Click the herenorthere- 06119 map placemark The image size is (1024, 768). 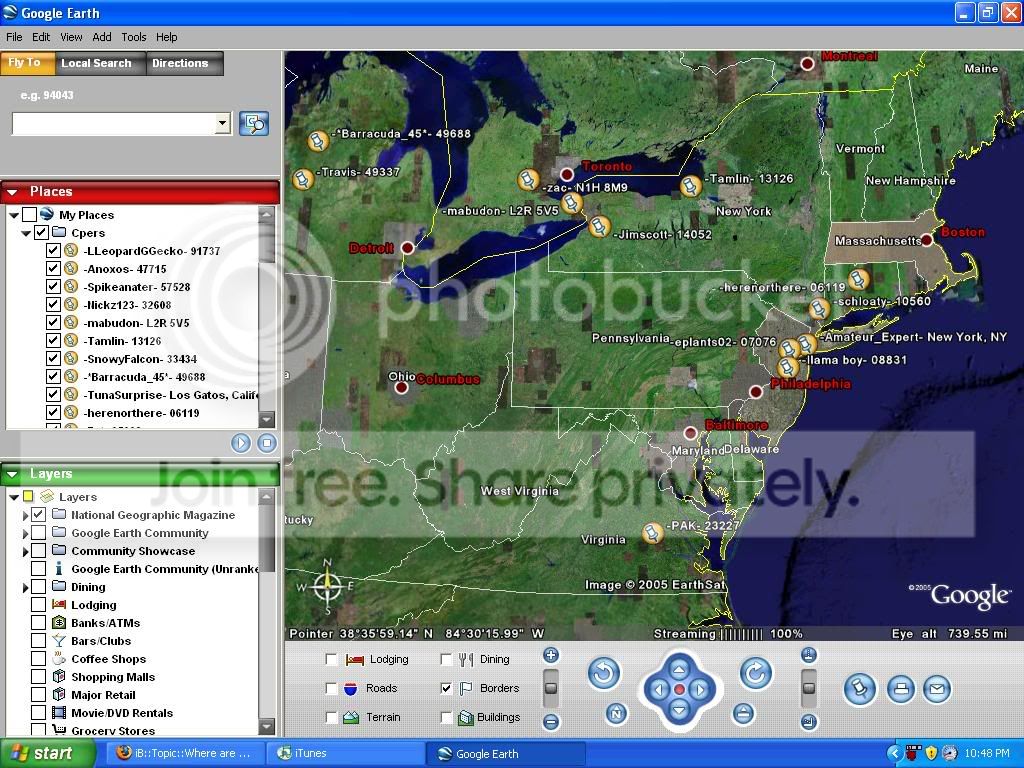click(x=858, y=279)
